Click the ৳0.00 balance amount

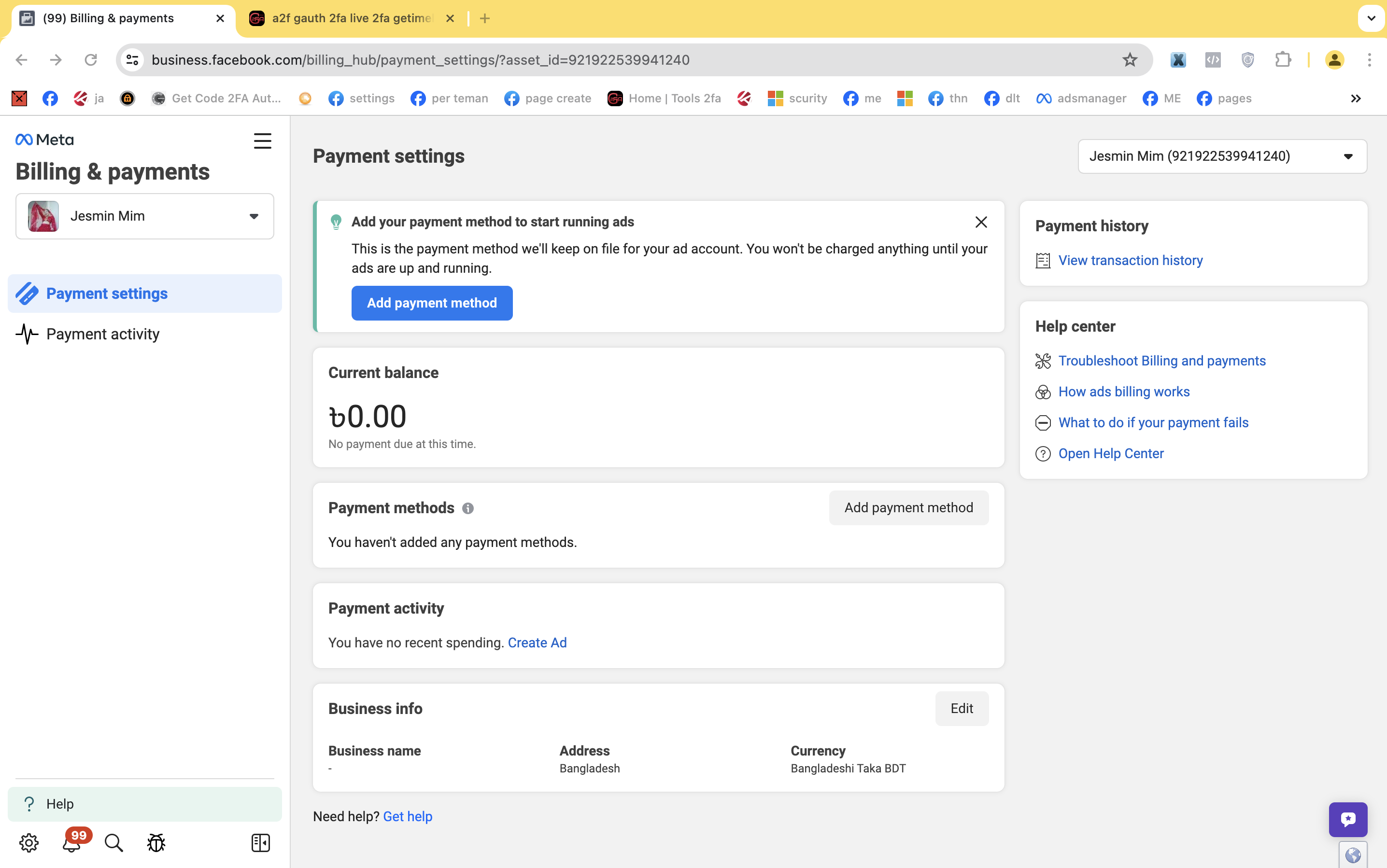click(x=368, y=416)
